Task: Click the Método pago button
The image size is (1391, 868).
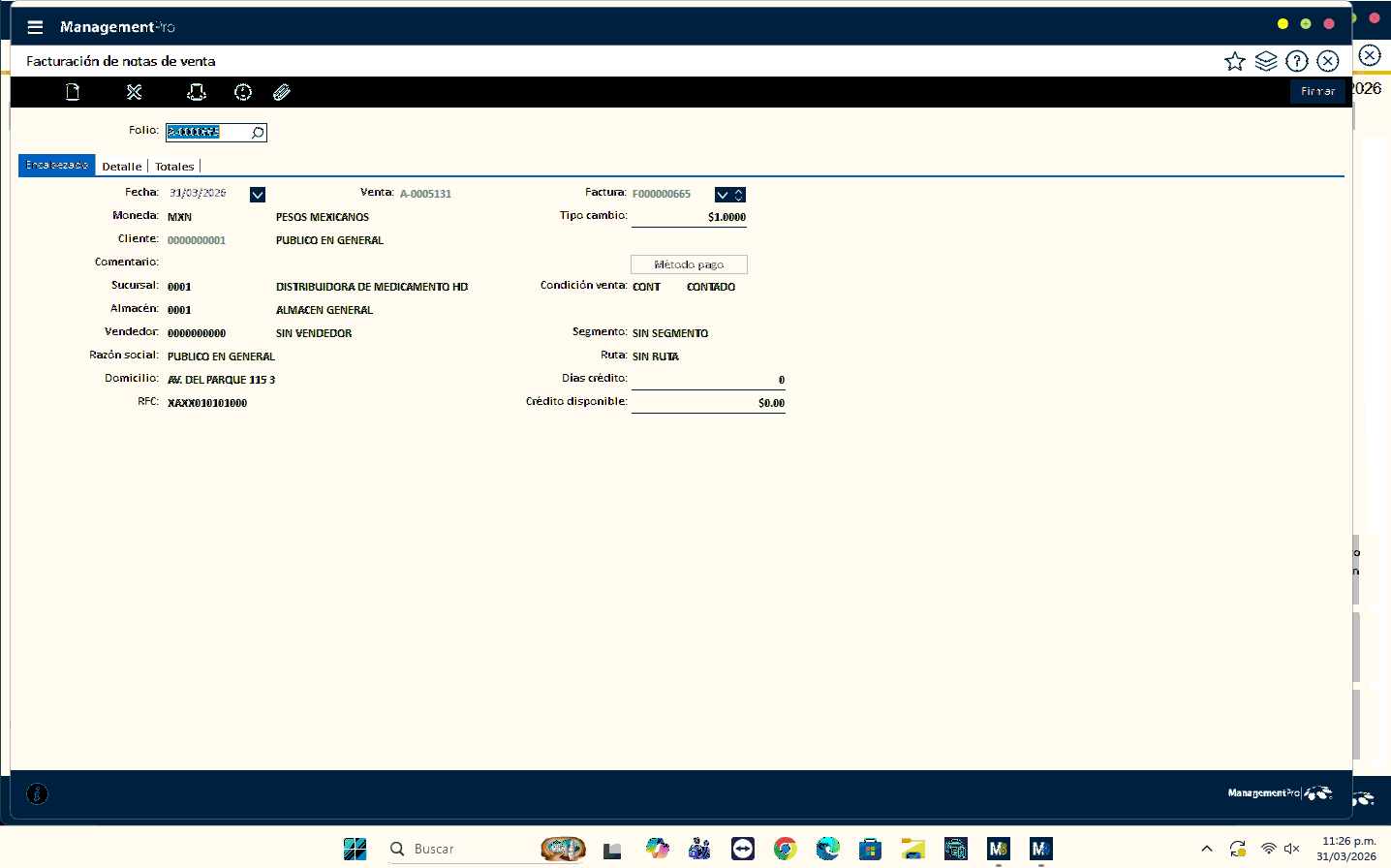Action: (x=689, y=264)
